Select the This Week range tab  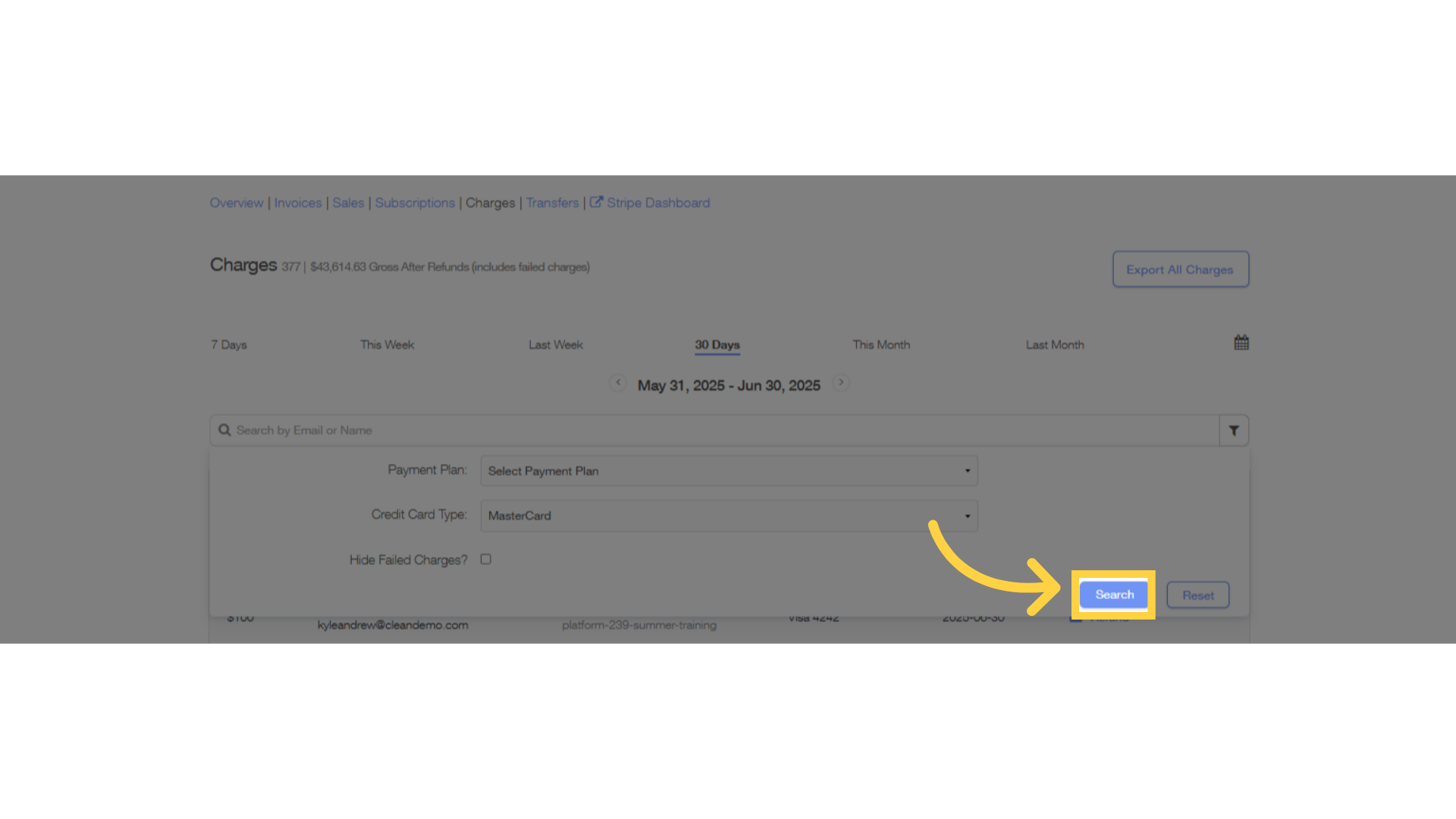387,345
